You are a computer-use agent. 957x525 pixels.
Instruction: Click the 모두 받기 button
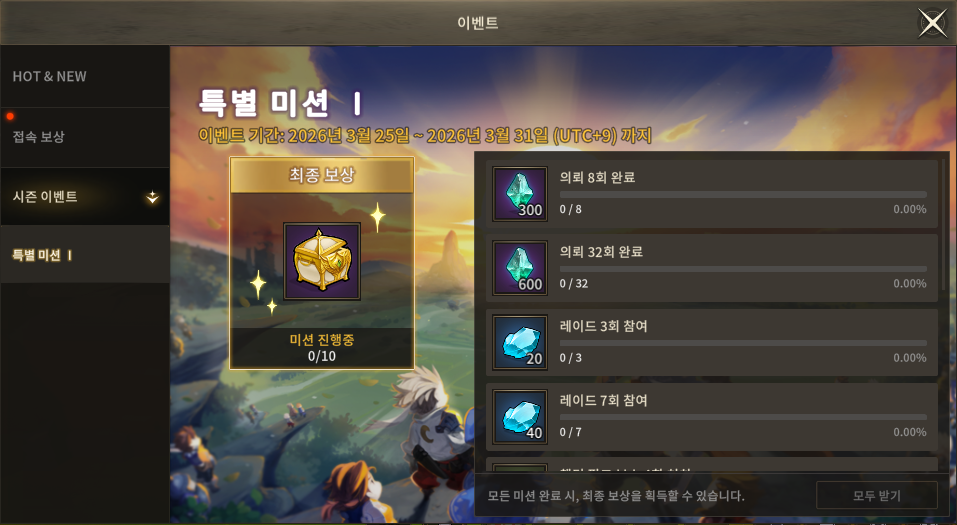(876, 496)
